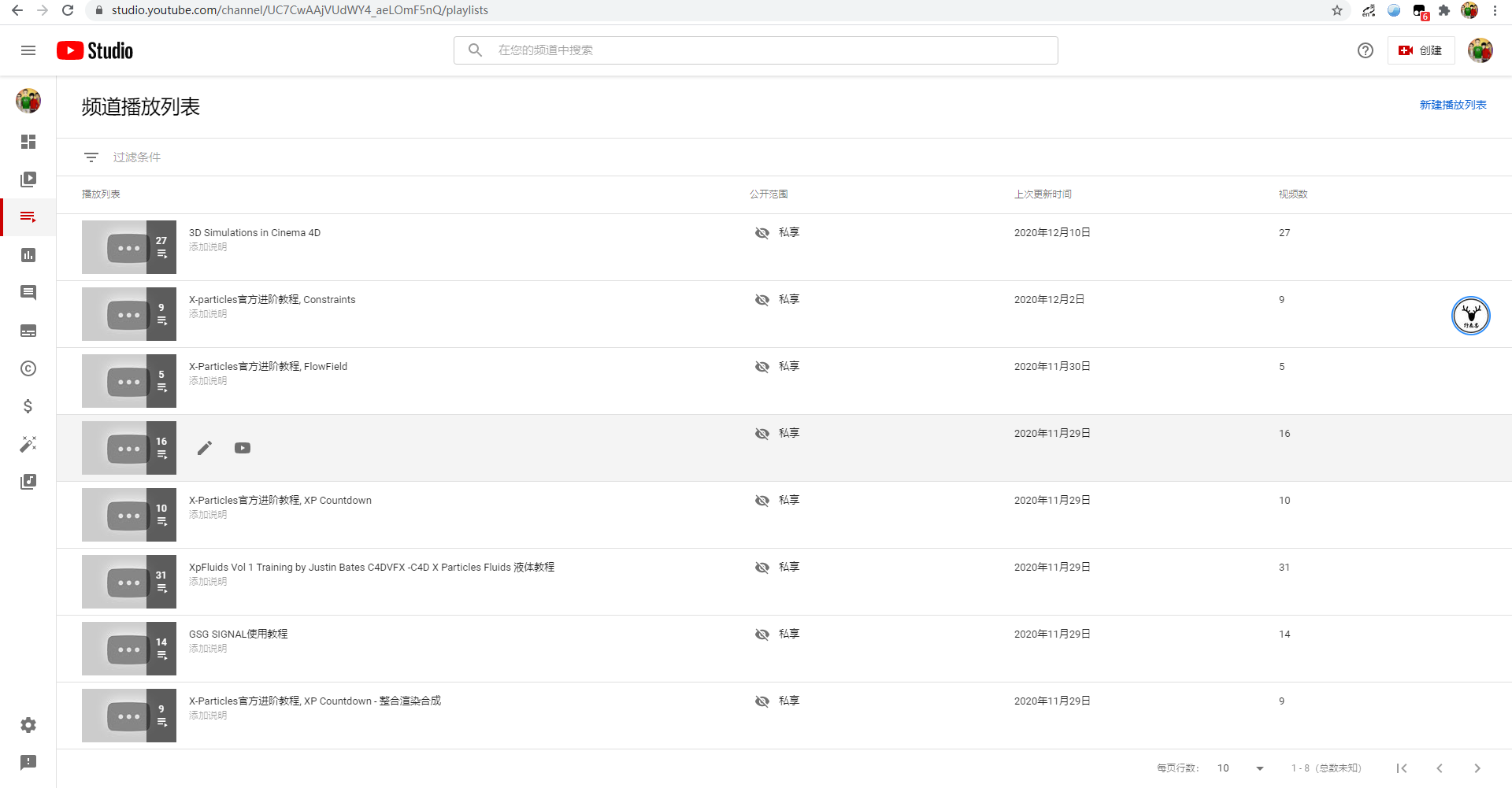Viewport: 1512px width, 788px height.
Task: Open 3D Simulations in Cinema 4D playlist title
Action: 254,233
